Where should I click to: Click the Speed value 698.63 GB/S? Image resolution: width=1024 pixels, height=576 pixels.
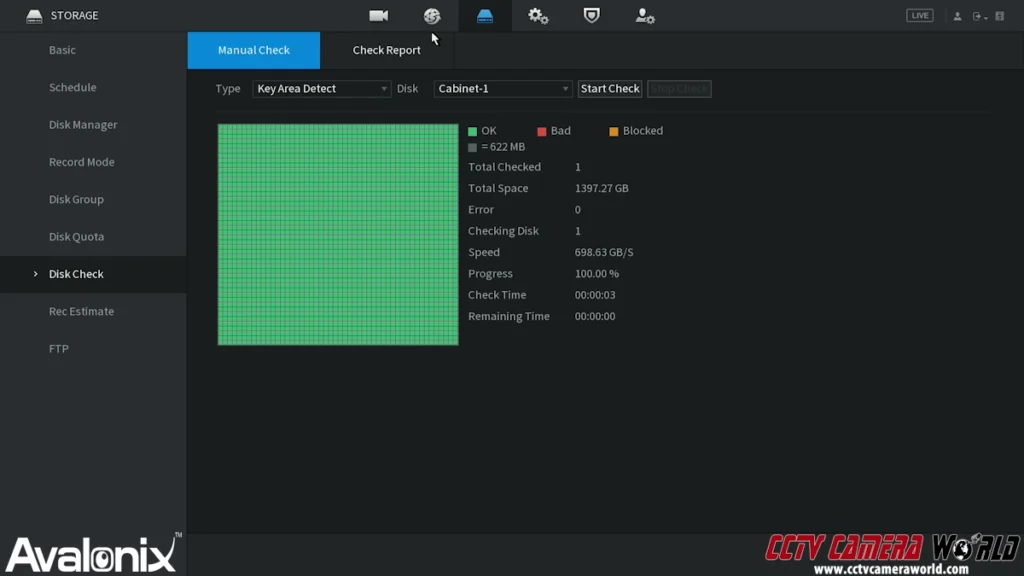point(604,252)
